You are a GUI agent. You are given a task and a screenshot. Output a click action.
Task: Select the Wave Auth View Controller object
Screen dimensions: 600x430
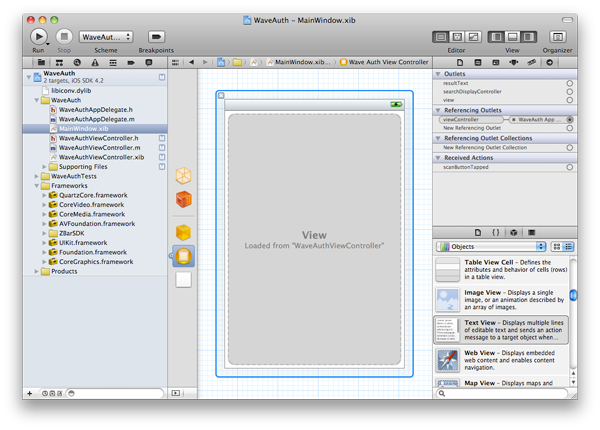184,256
